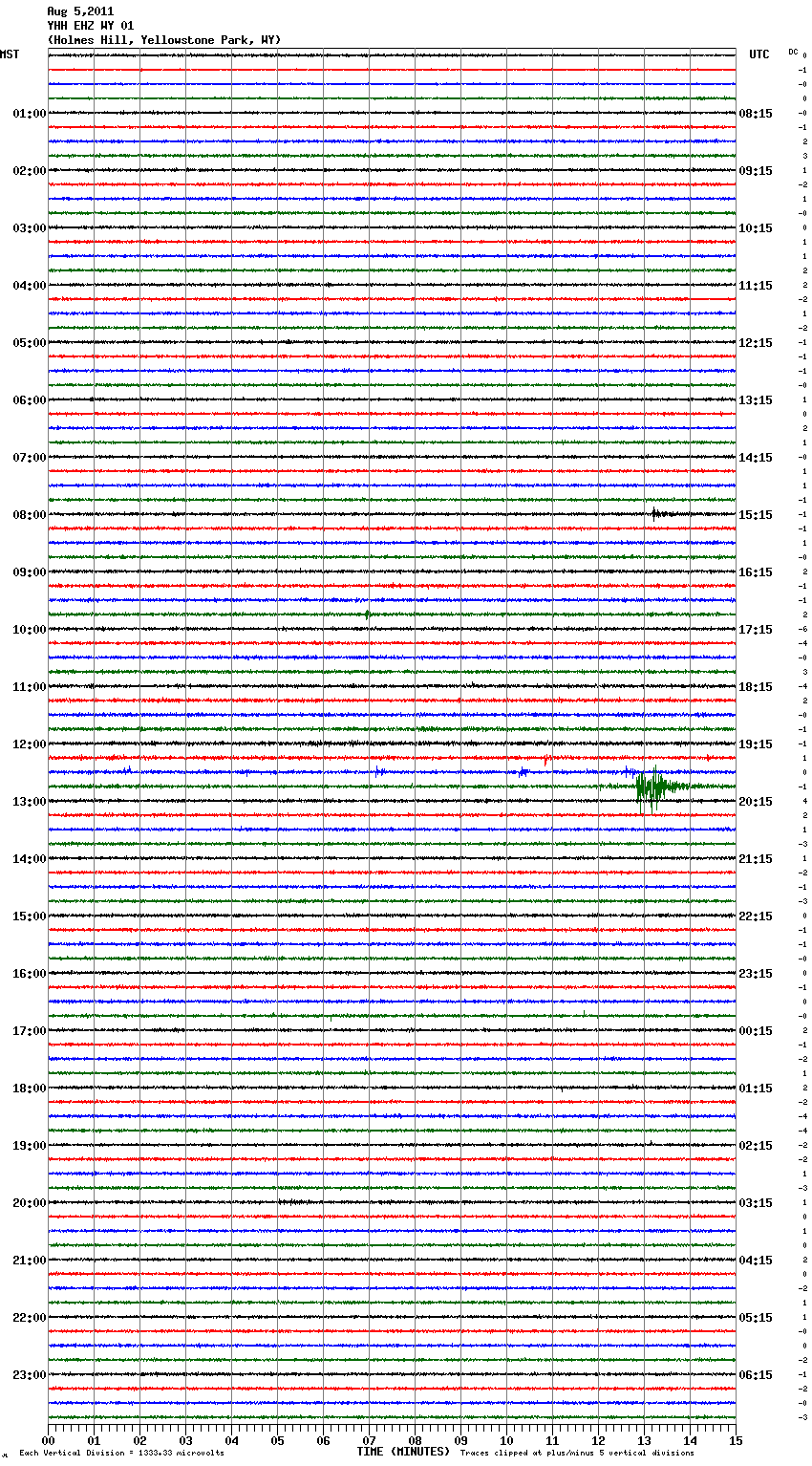This screenshot has width=812, height=1466.
Task: Click the 20:15 UTC label
Action: [756, 802]
